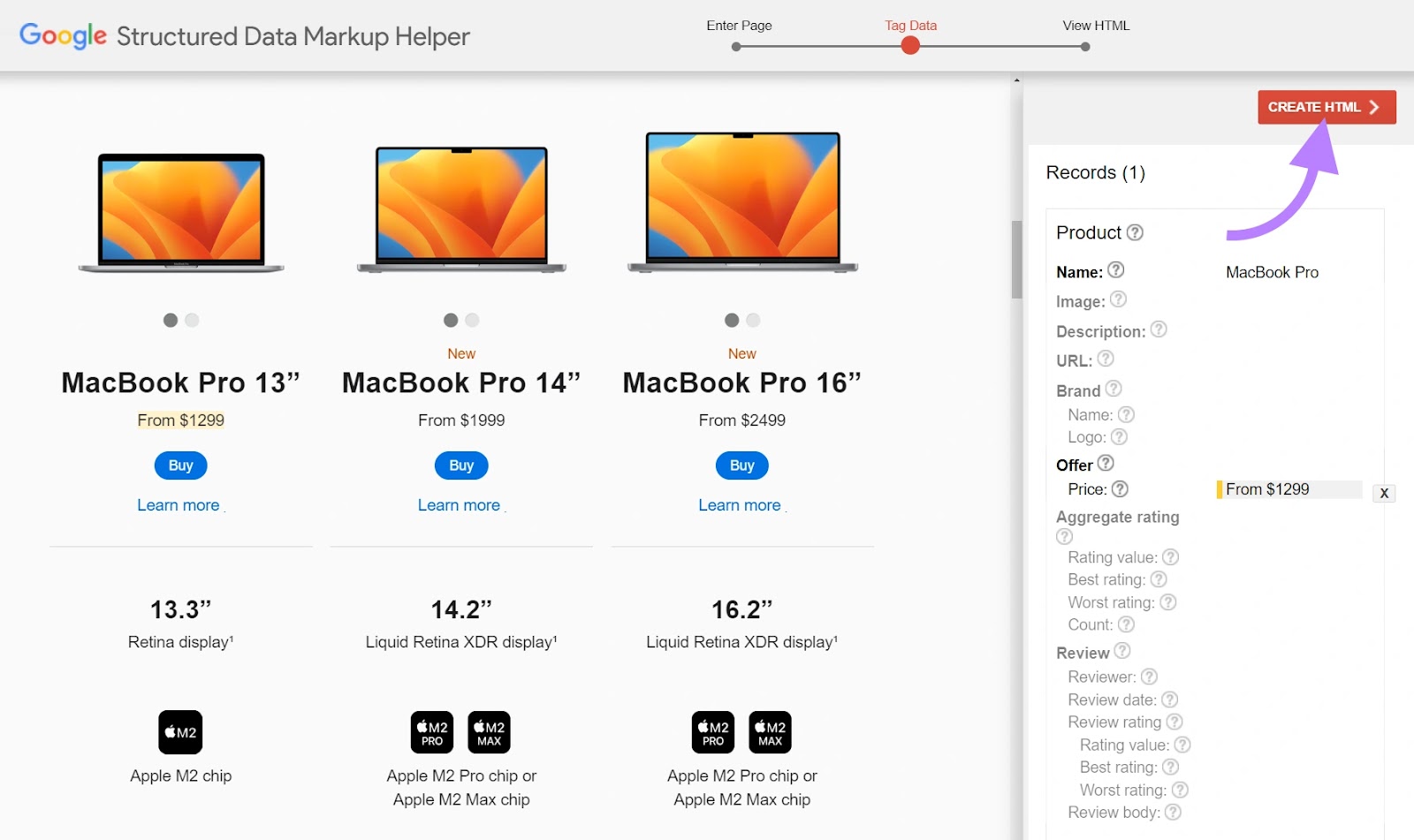1414x840 pixels.
Task: Click the MacBook Pro 16" laptop image
Action: click(742, 202)
